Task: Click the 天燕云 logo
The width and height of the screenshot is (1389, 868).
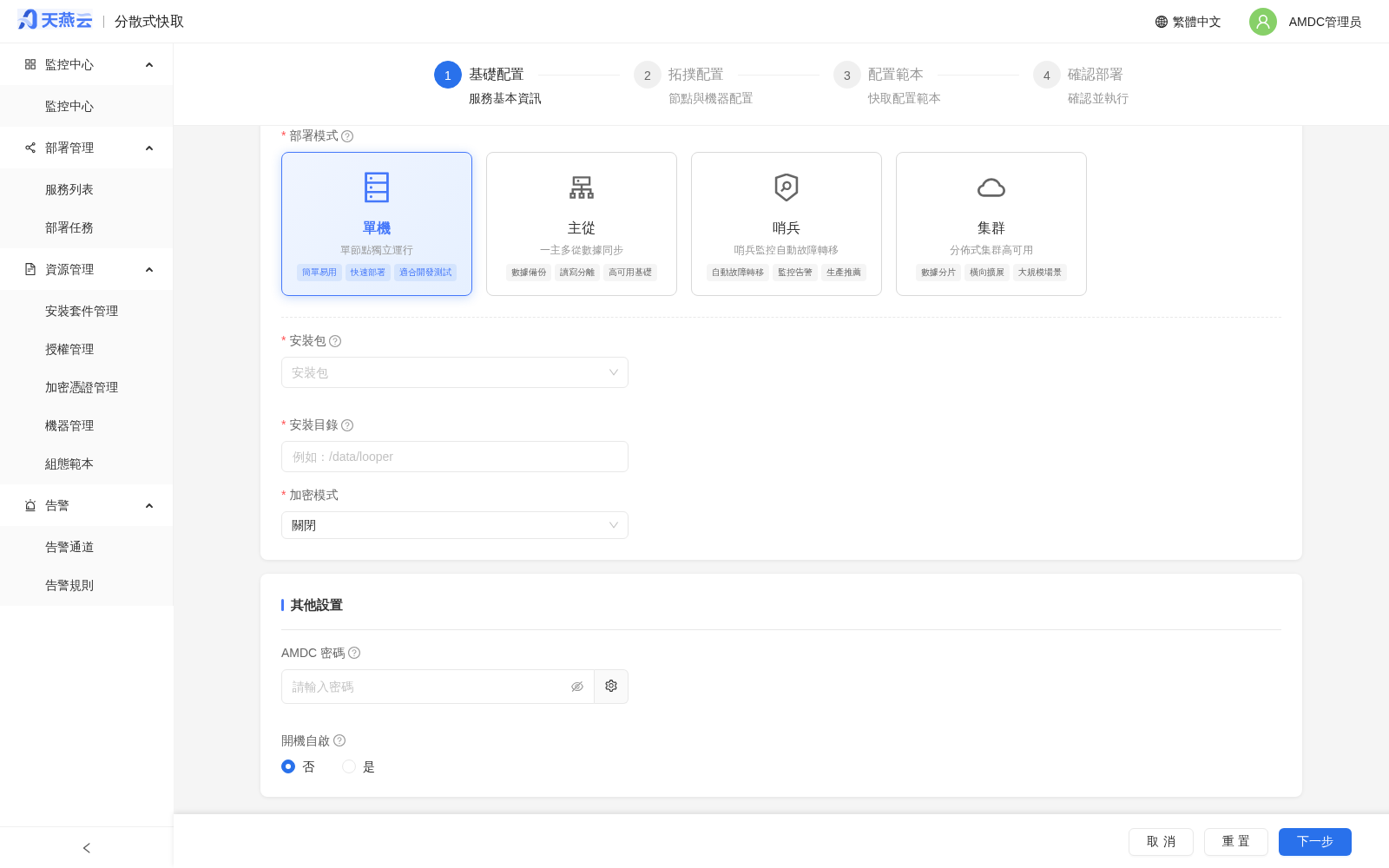Action: (x=55, y=20)
